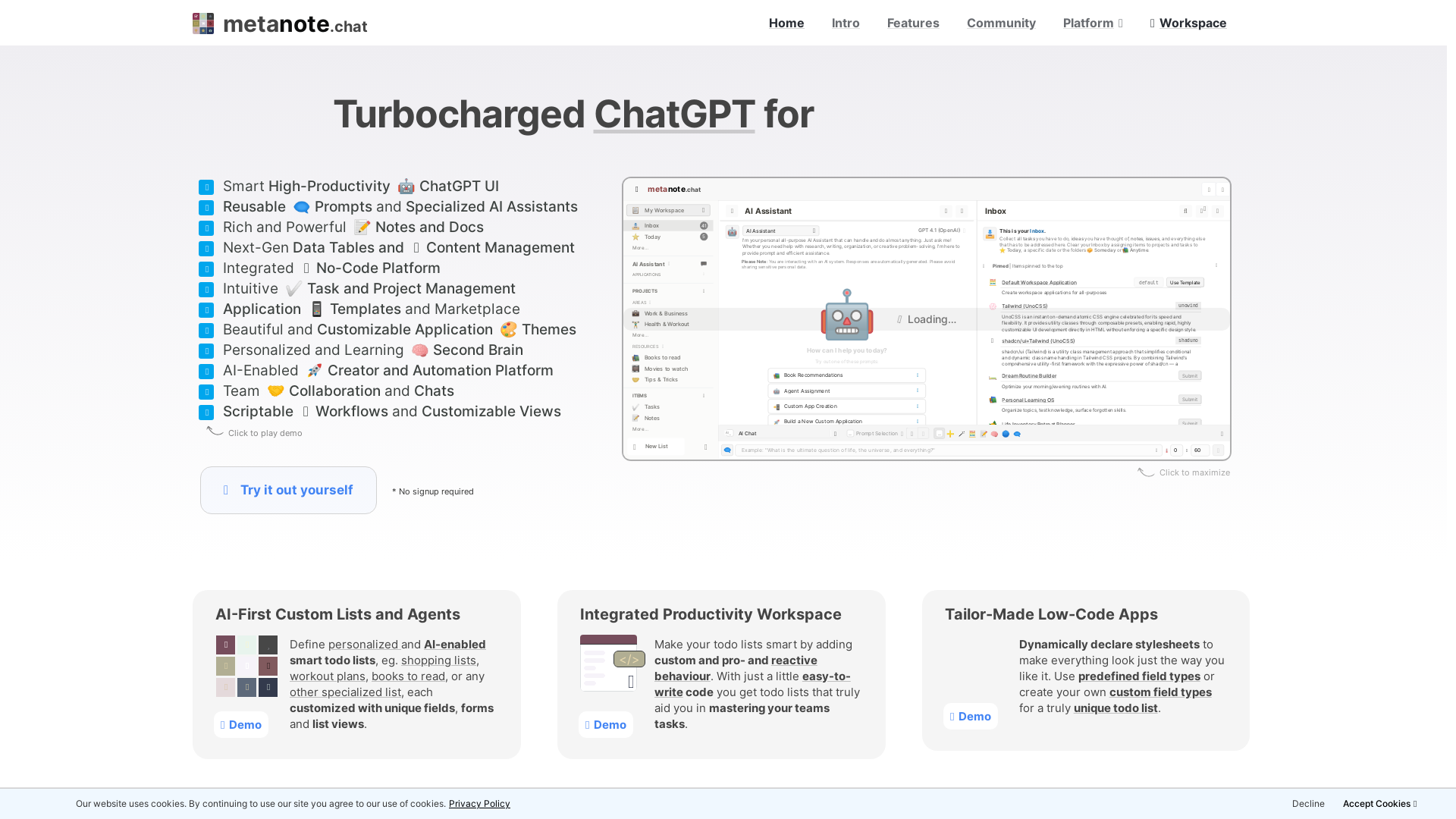Viewport: 1456px width, 819px height.
Task: Click the chat bubble icon beside demo input field
Action: [727, 450]
